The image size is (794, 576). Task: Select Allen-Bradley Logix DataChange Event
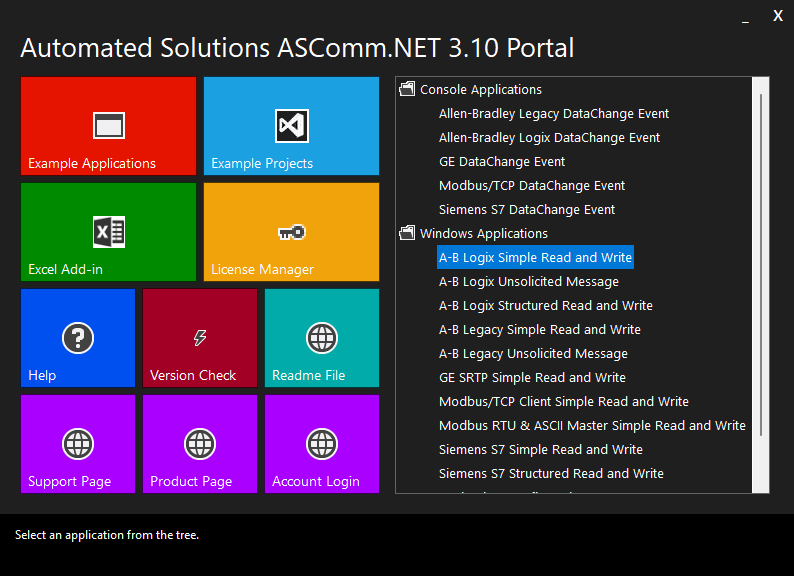(x=549, y=138)
